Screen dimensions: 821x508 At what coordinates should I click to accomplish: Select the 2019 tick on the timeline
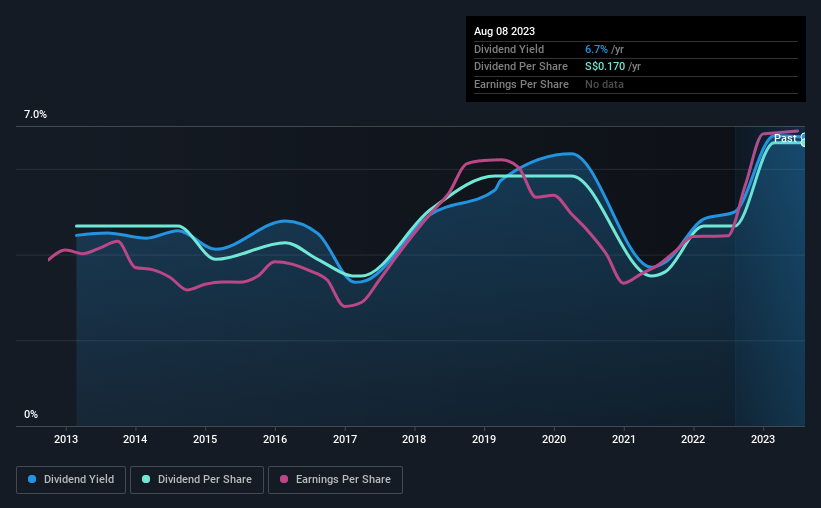tap(484, 439)
